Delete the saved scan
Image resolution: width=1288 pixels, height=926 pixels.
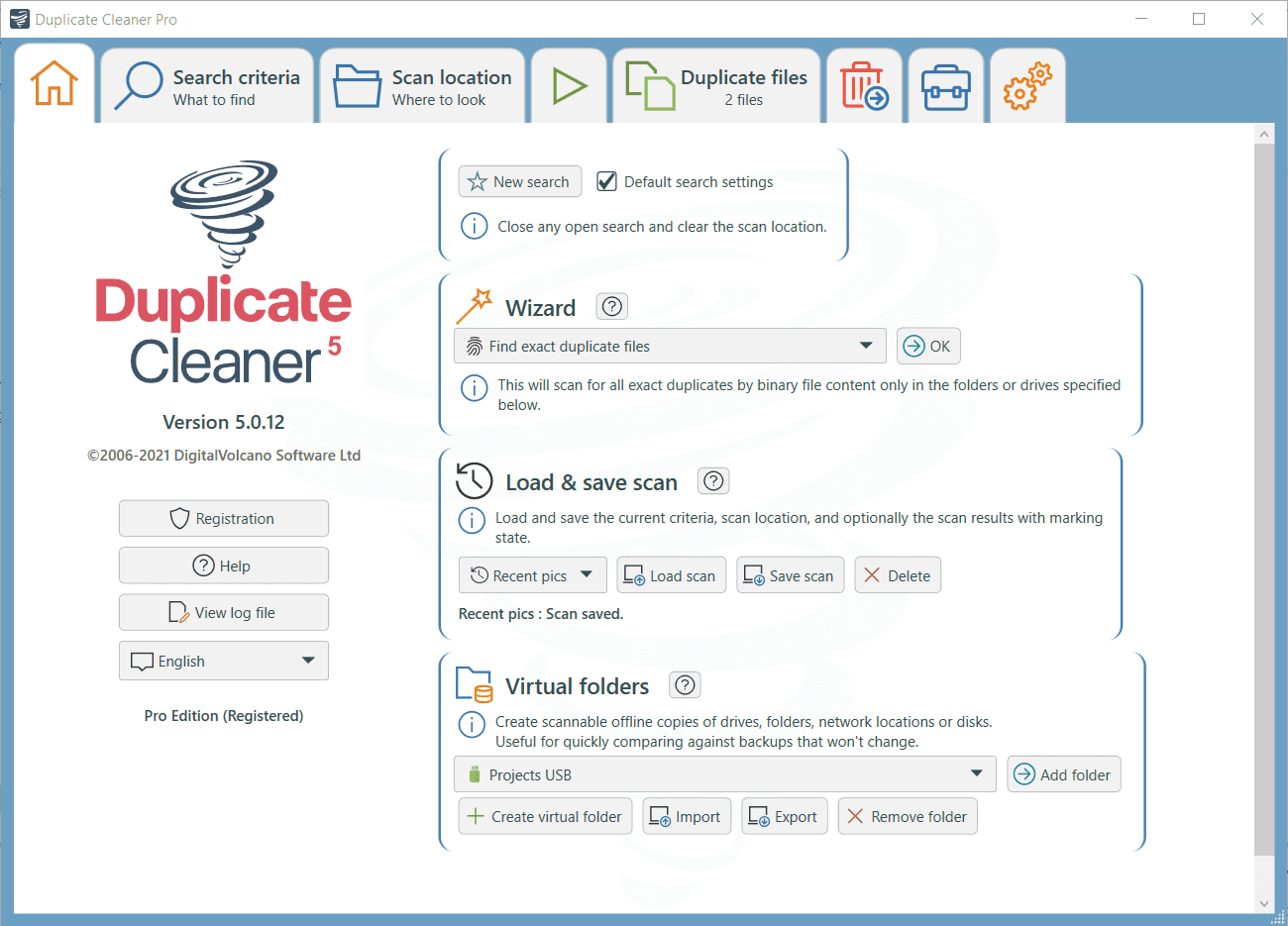[x=898, y=575]
